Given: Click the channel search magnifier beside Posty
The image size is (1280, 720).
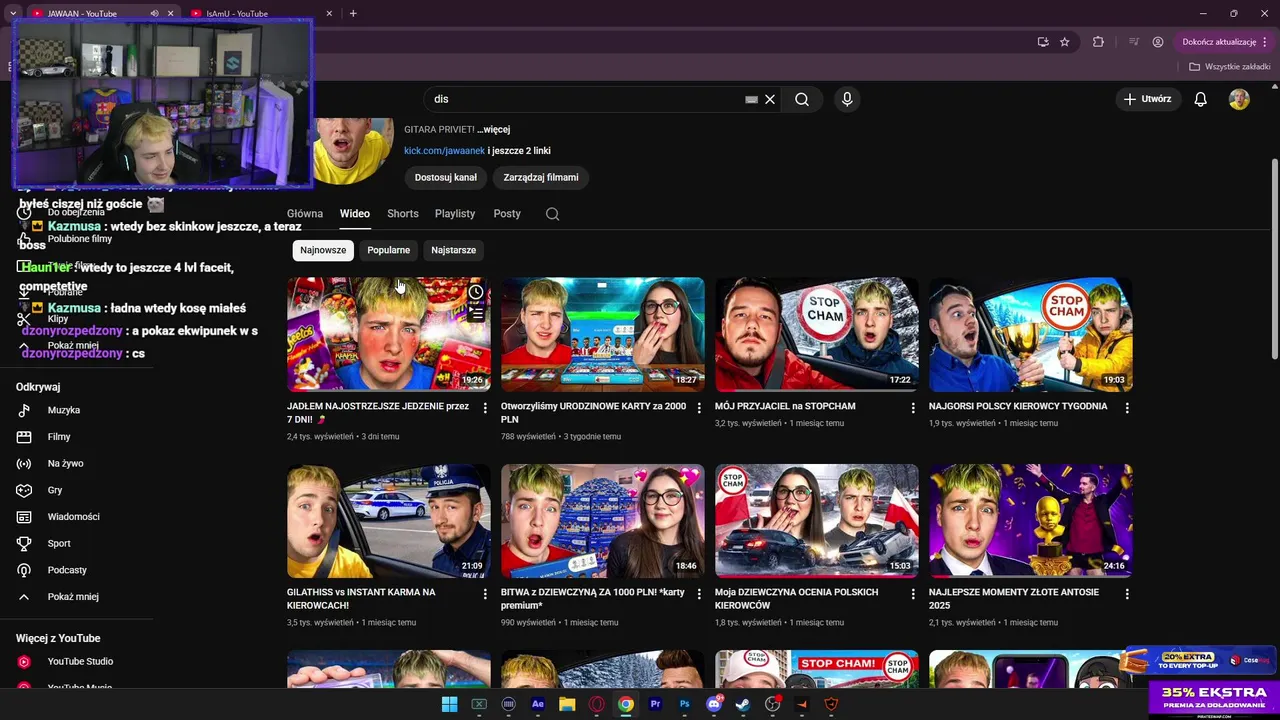Looking at the screenshot, I should coord(552,214).
